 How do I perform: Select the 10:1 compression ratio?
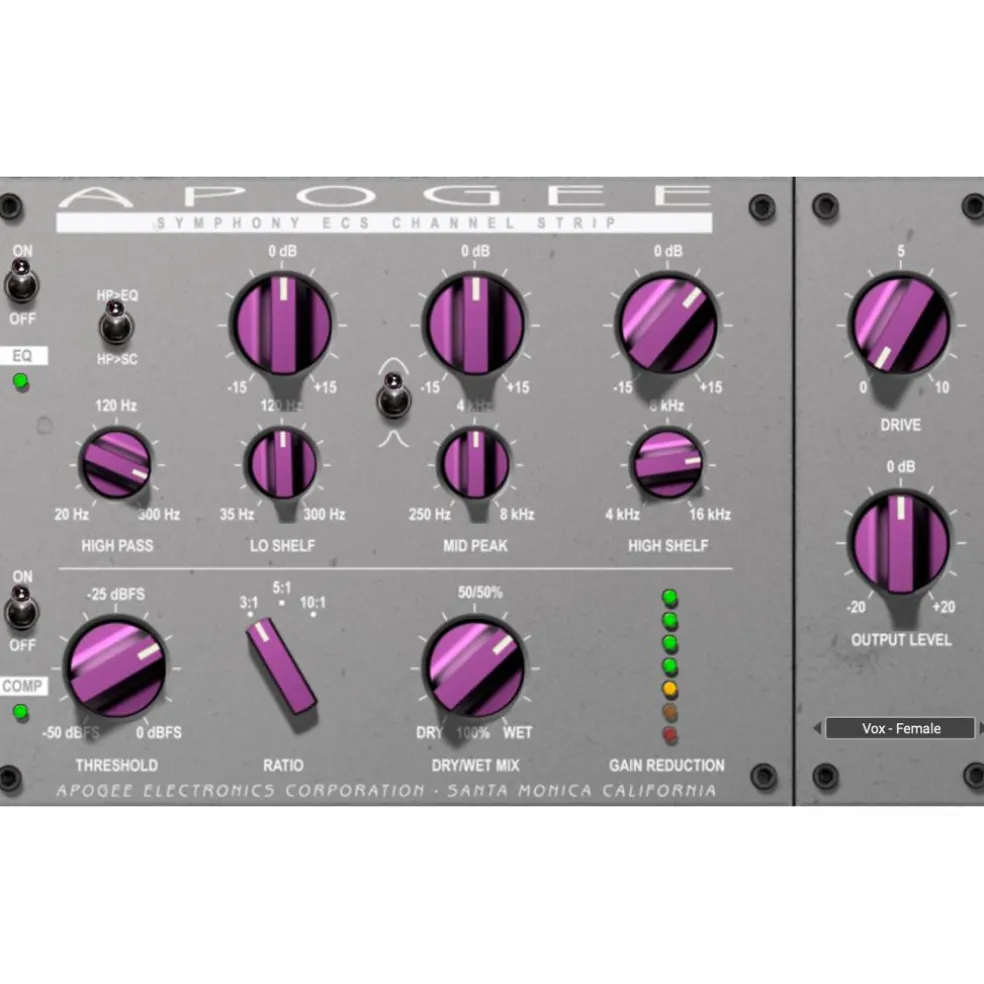click(x=313, y=614)
